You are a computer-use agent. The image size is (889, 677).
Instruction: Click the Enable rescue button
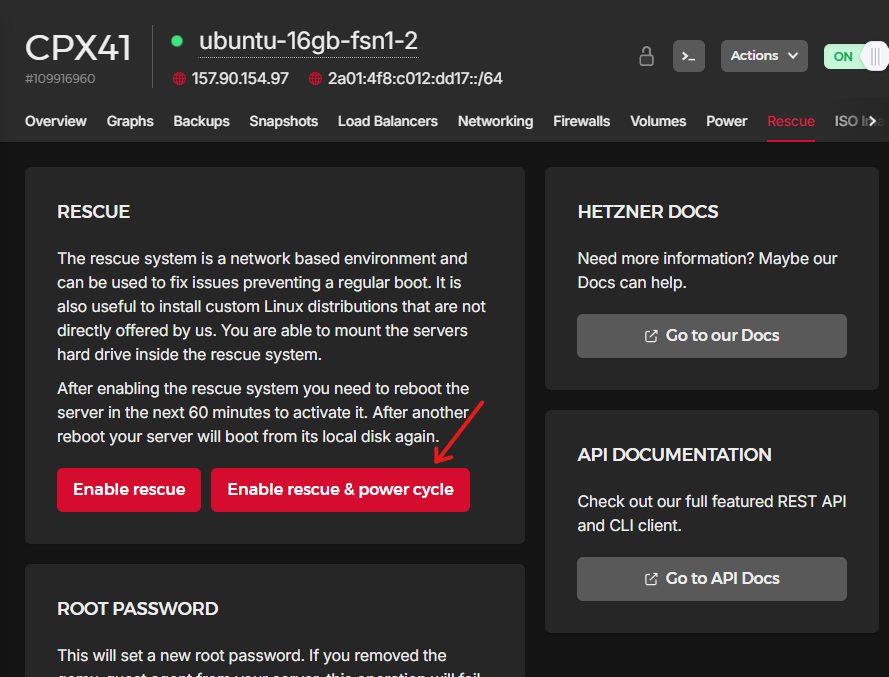129,490
